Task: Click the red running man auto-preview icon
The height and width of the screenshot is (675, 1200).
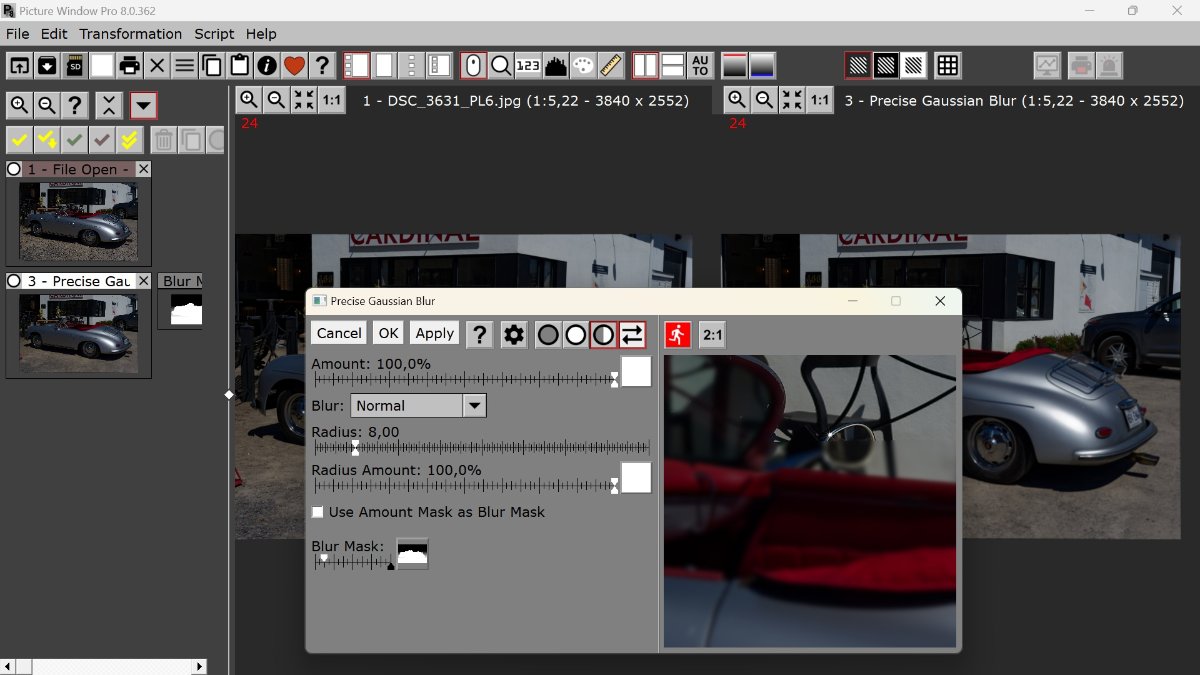Action: click(x=678, y=334)
